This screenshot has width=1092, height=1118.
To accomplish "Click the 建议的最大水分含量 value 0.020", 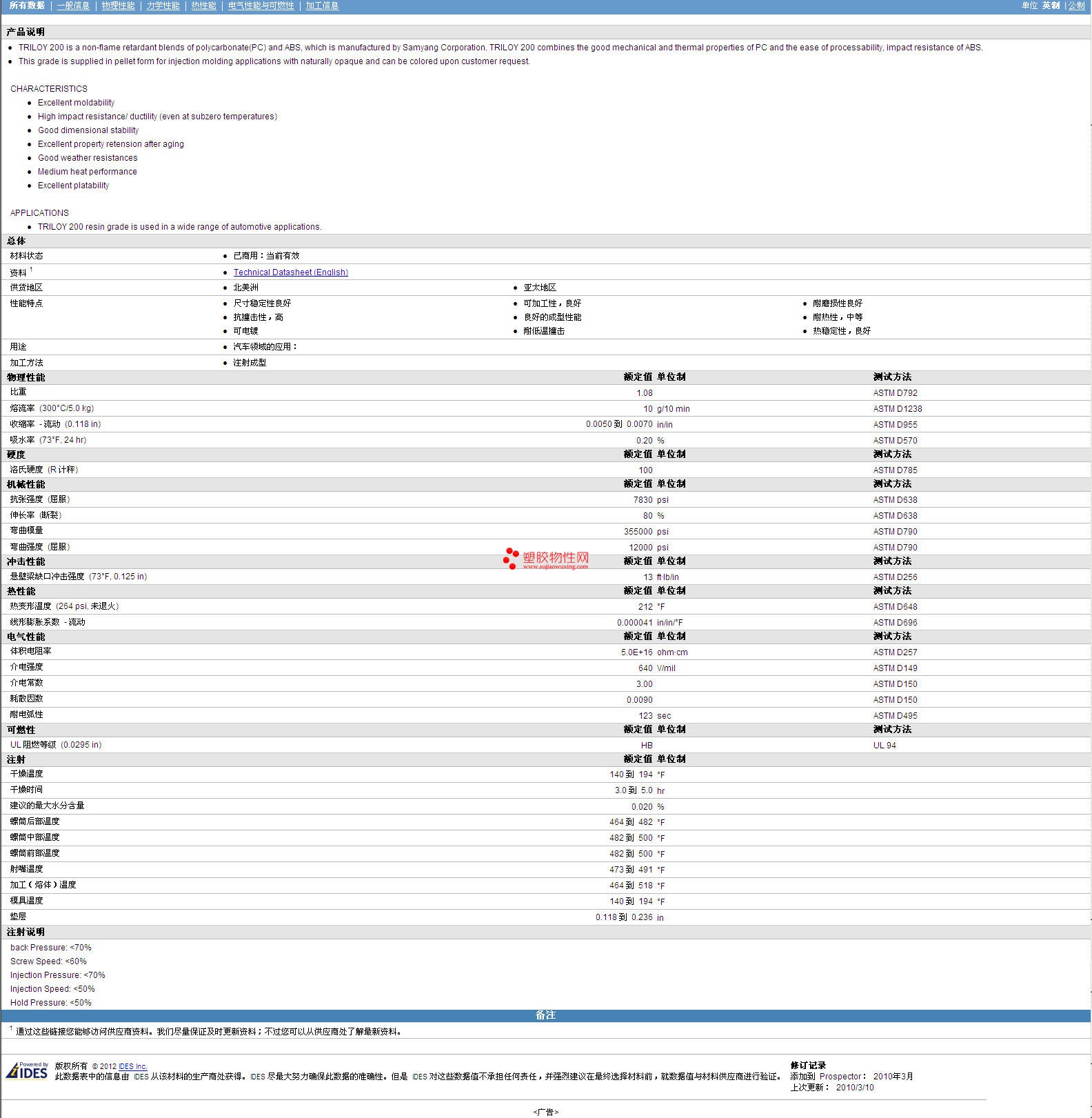I will pos(642,807).
